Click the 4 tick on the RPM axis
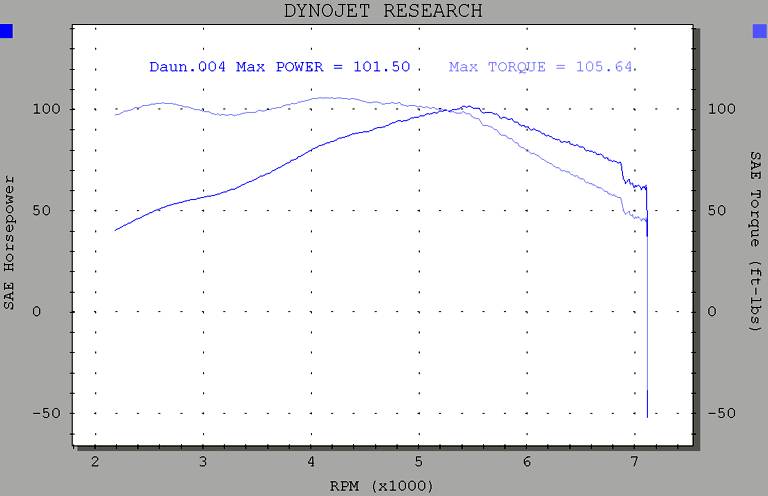 pyautogui.click(x=311, y=461)
